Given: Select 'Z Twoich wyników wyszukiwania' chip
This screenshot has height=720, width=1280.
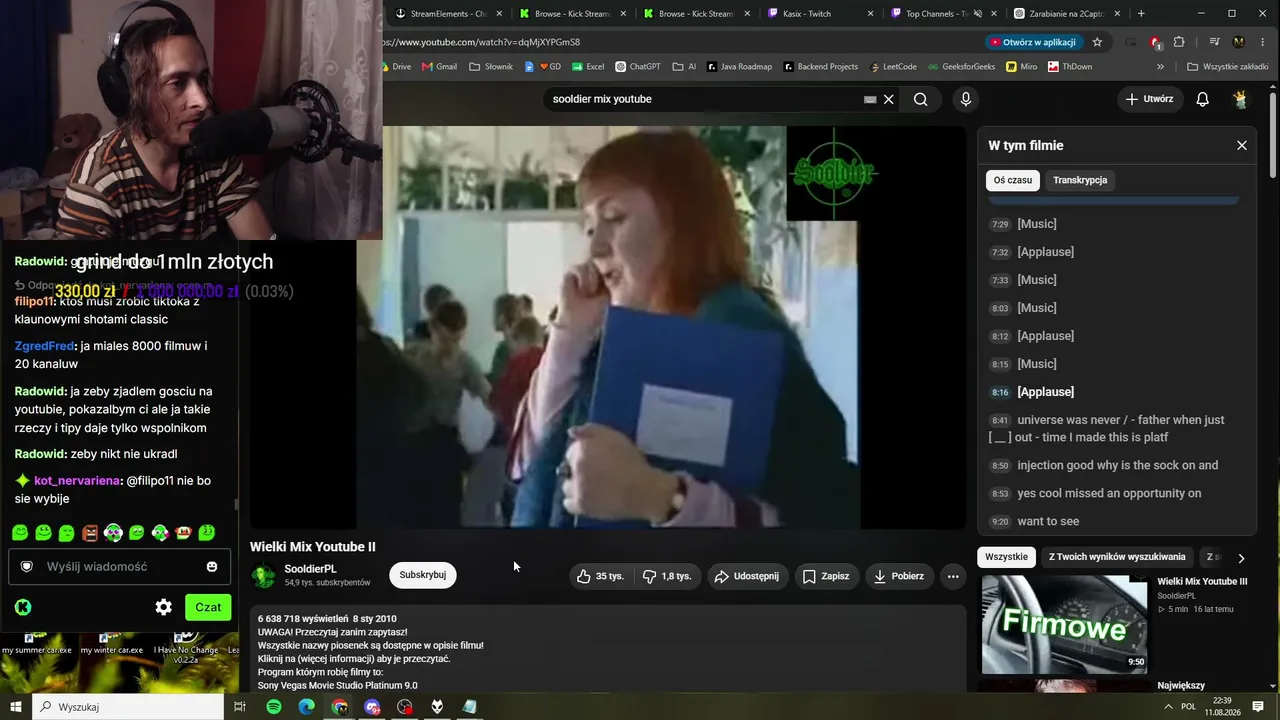Looking at the screenshot, I should pos(1117,557).
